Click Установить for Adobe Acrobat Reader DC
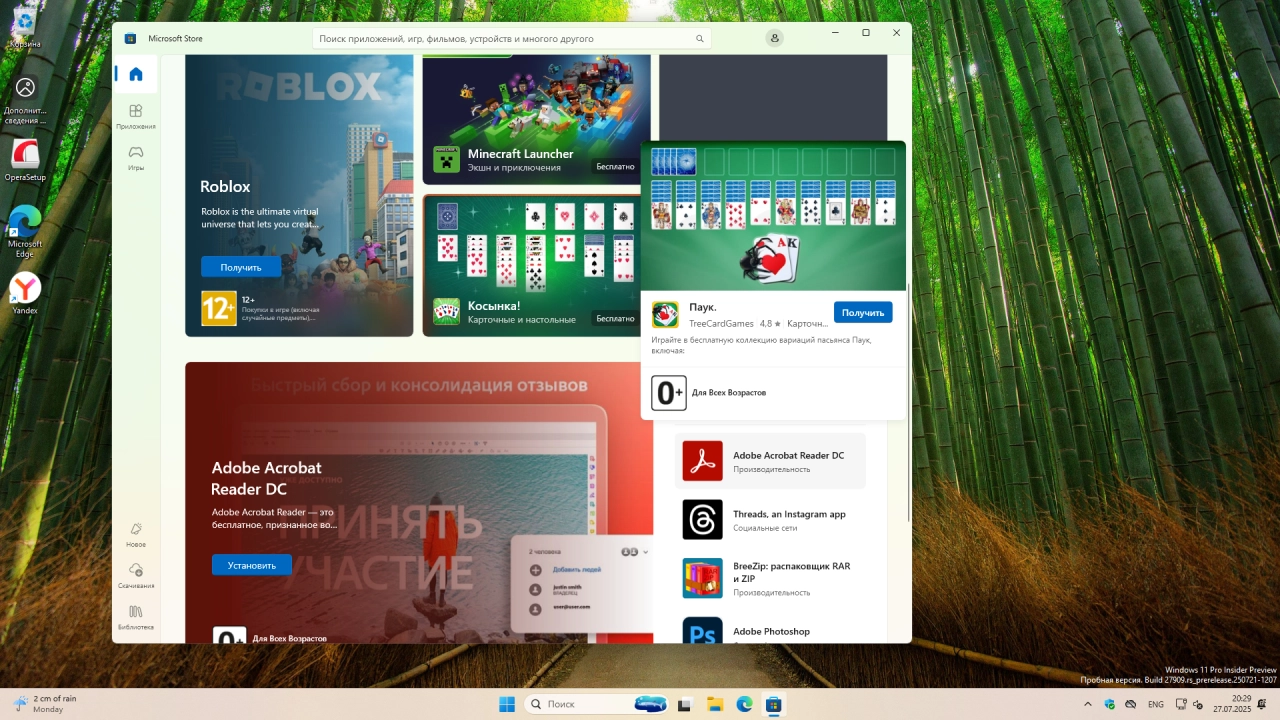Screen dimensions: 1280x720 tap(252, 565)
